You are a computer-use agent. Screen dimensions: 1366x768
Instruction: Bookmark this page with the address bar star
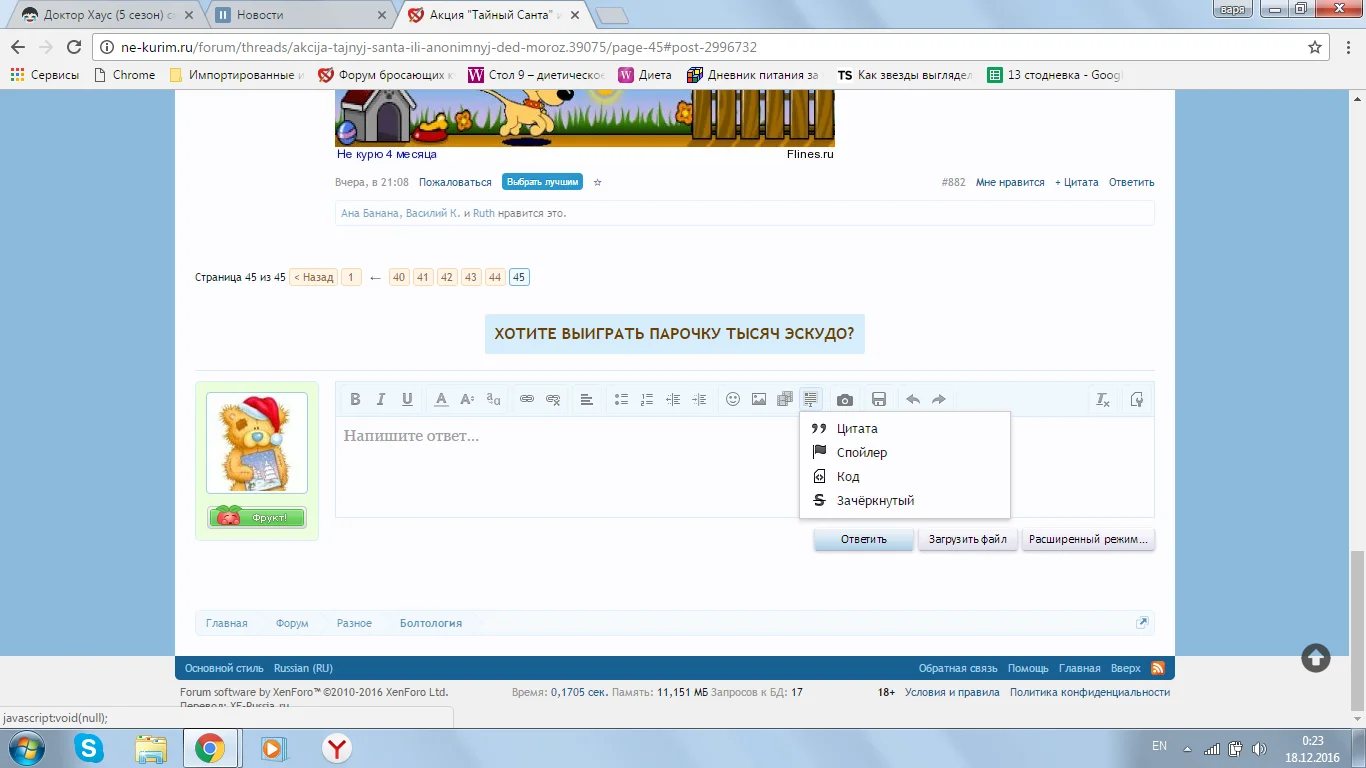click(x=1315, y=47)
